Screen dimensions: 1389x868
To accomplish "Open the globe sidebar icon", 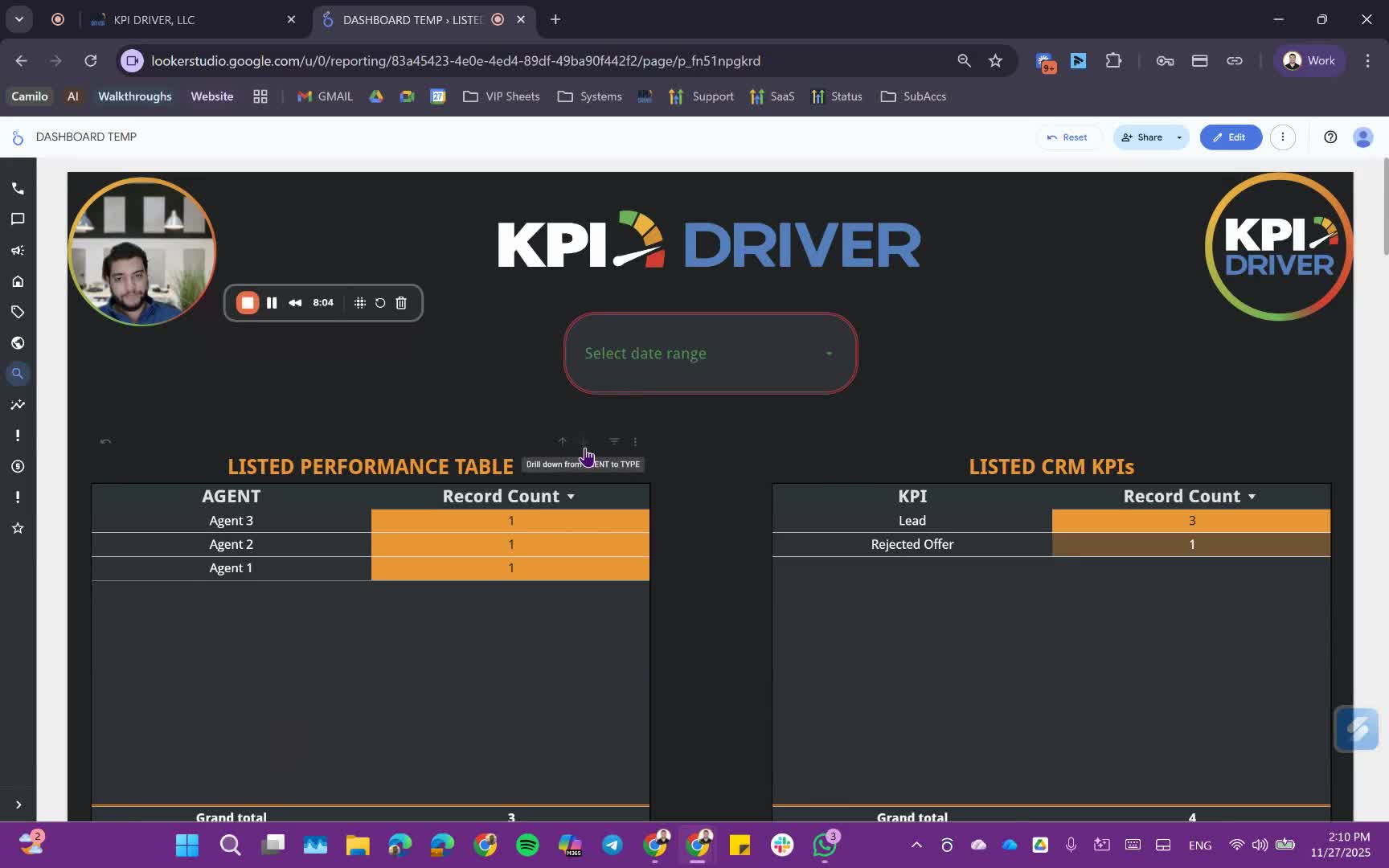I will 18,343.
